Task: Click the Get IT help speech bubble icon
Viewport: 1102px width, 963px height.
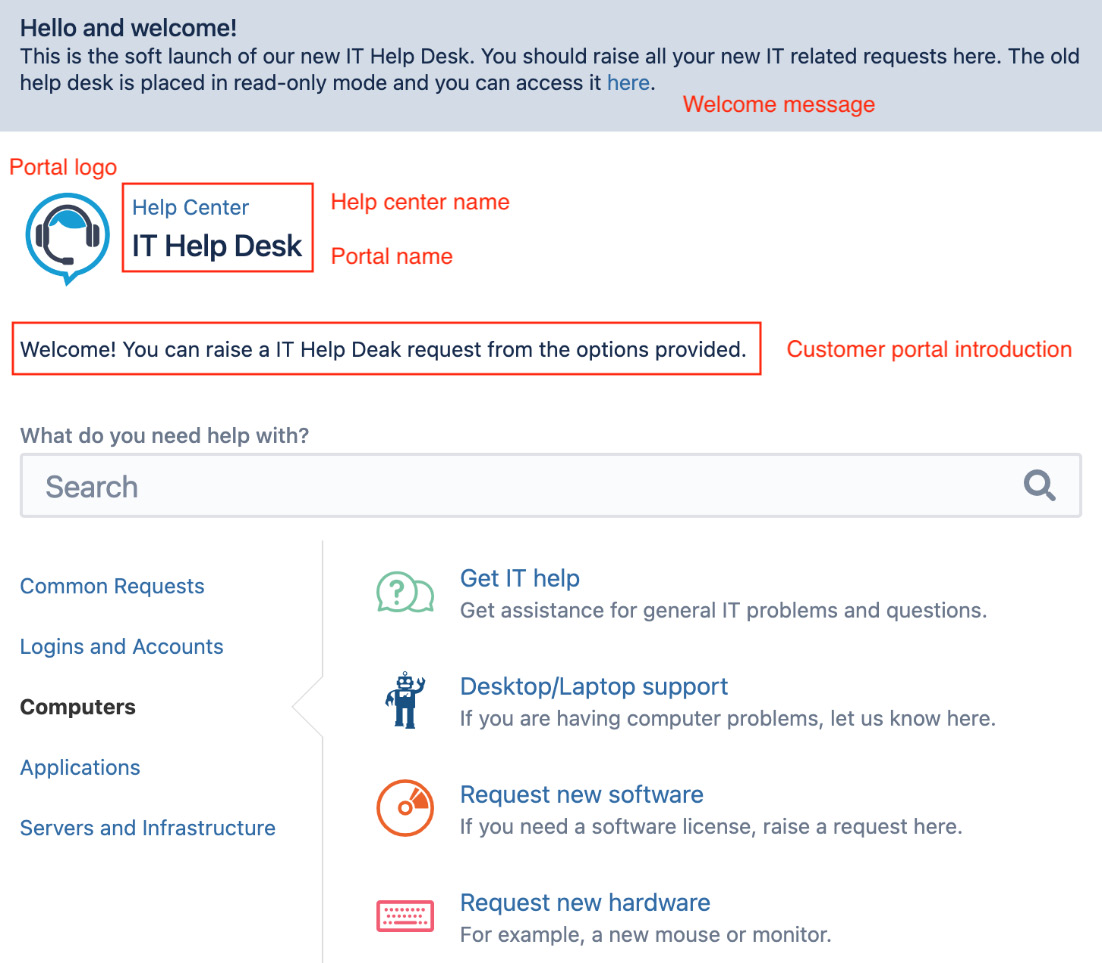Action: click(405, 593)
